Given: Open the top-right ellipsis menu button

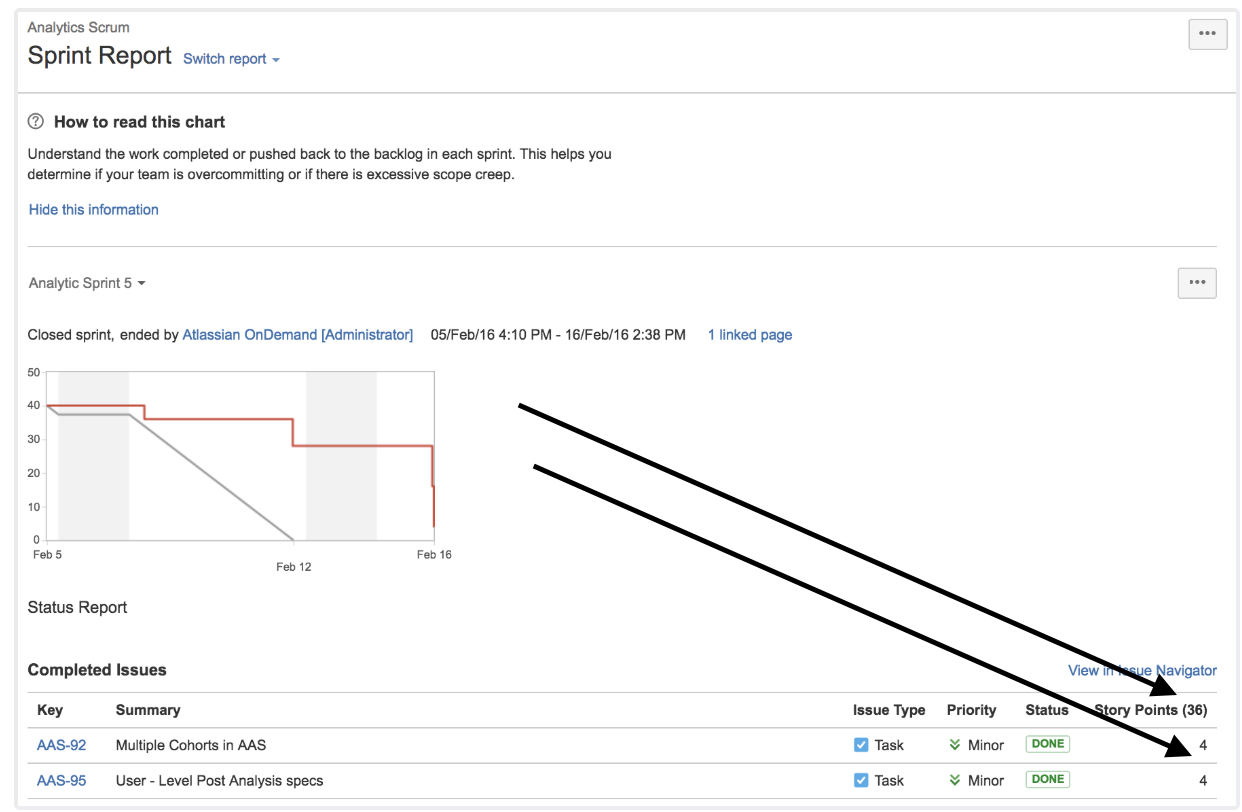Looking at the screenshot, I should [1207, 34].
